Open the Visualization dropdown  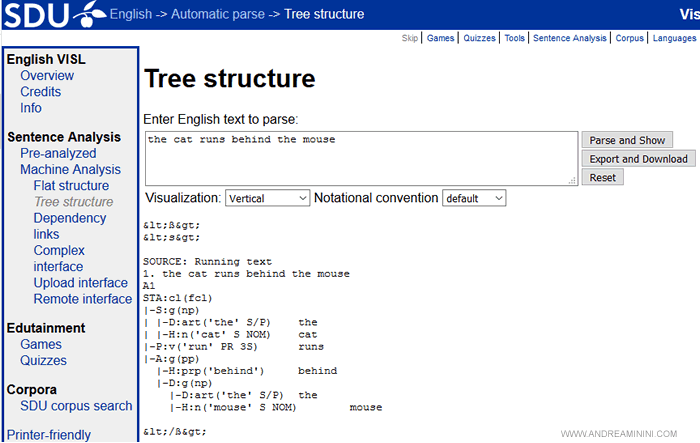[268, 198]
